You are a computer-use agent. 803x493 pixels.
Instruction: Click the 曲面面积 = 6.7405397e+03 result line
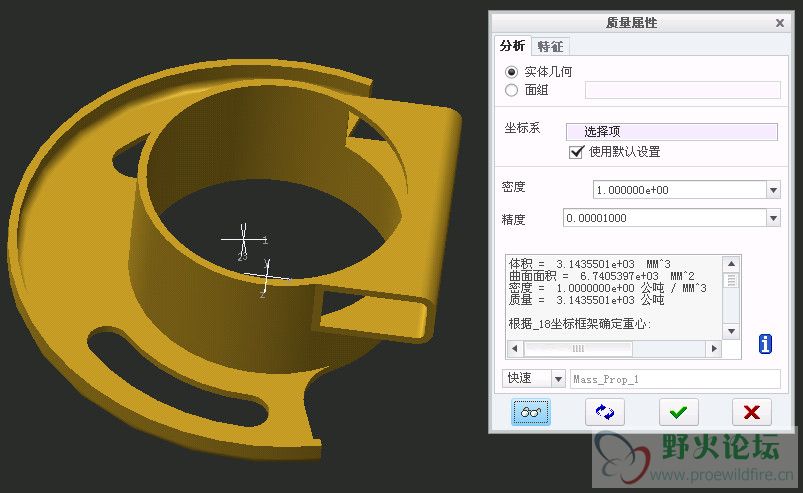602,276
